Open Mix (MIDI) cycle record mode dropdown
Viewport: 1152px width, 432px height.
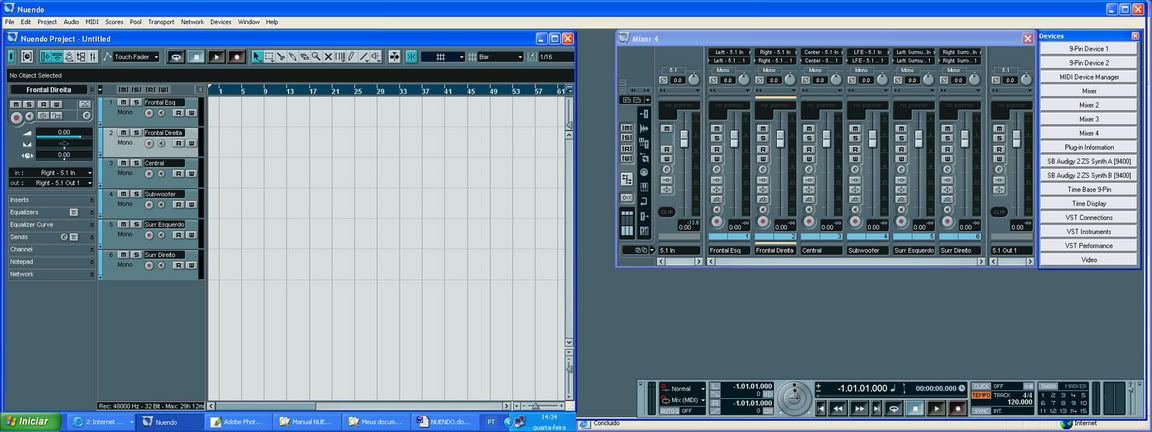(x=682, y=400)
